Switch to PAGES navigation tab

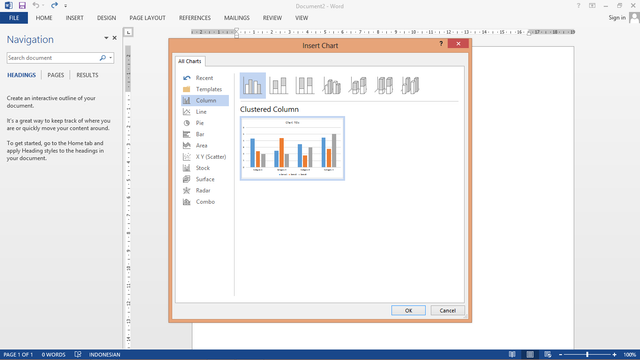56,75
